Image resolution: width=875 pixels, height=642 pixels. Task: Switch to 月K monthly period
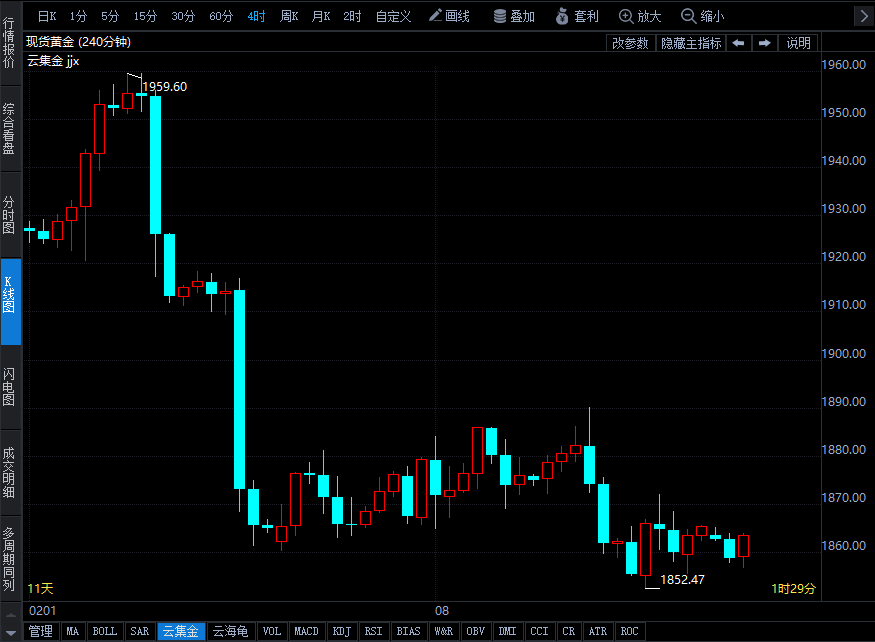321,16
